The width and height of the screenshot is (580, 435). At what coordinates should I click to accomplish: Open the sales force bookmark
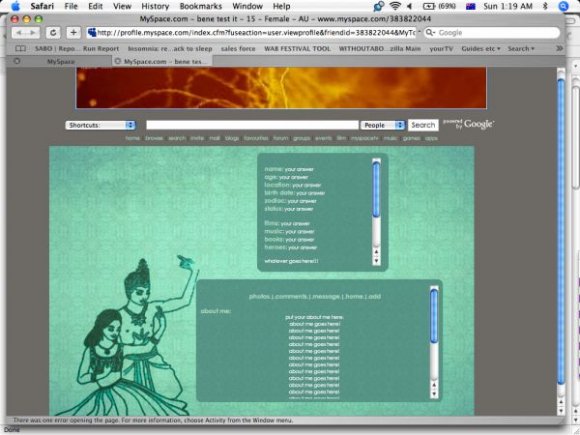coord(238,48)
